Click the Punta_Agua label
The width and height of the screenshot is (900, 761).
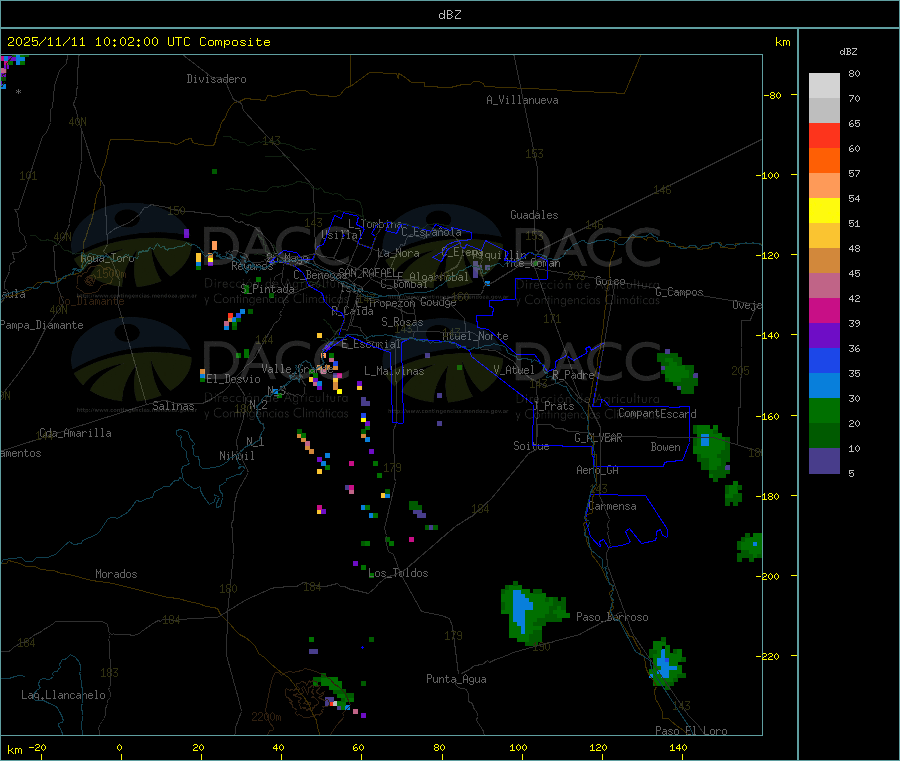click(x=456, y=679)
